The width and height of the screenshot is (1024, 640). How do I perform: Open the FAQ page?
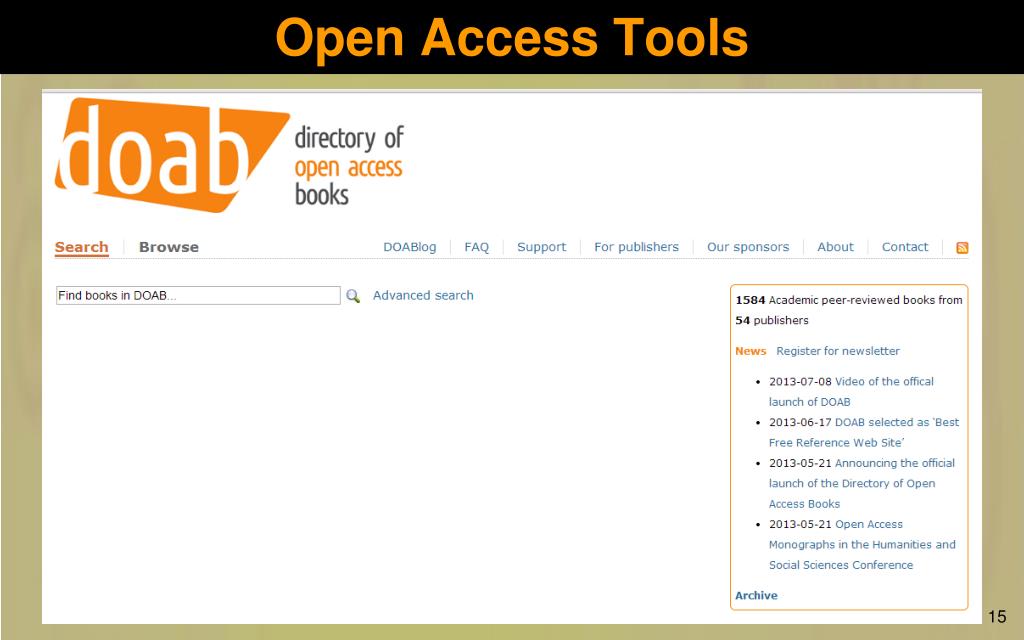click(x=477, y=247)
